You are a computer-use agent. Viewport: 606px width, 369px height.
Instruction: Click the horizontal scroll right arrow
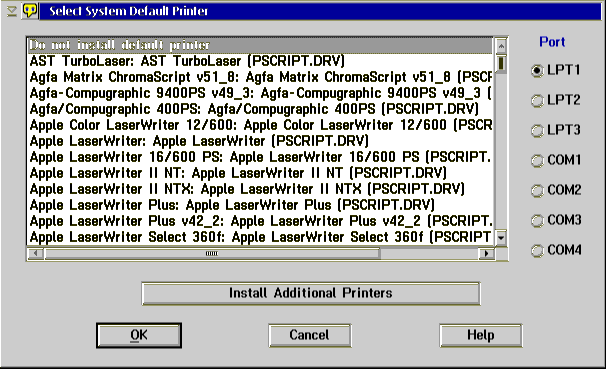tap(486, 253)
